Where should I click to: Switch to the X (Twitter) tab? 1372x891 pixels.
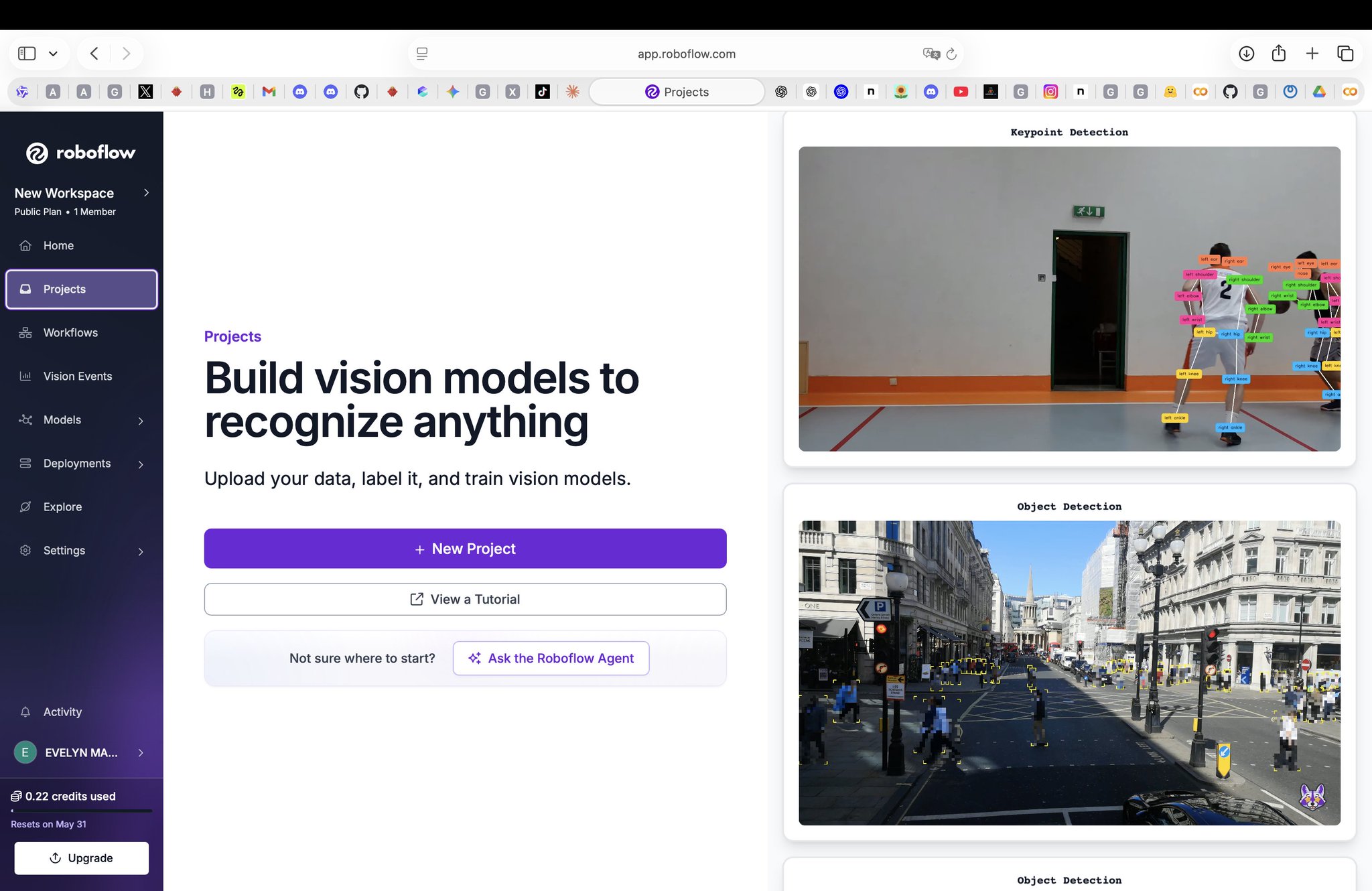[x=145, y=92]
